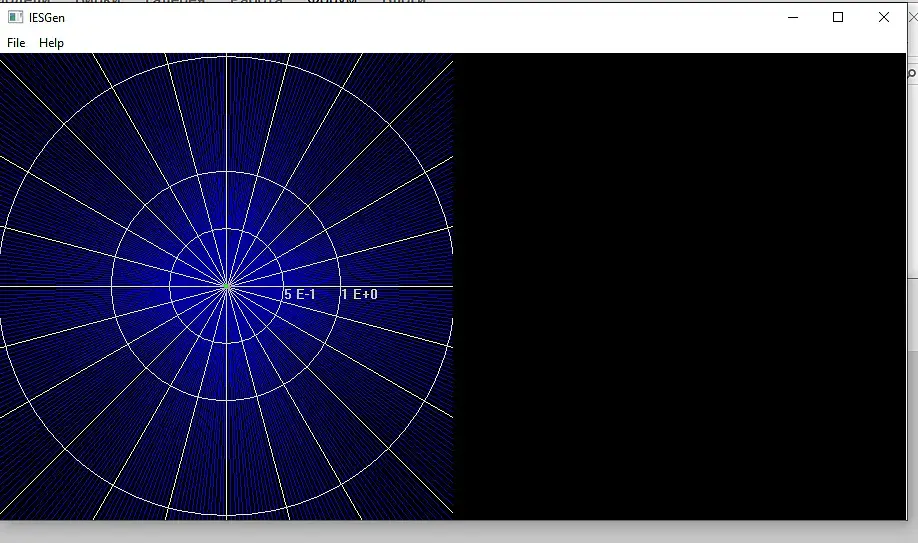Click middle ring's left crossing with horizontal axis
918x543 pixels.
click(112, 286)
